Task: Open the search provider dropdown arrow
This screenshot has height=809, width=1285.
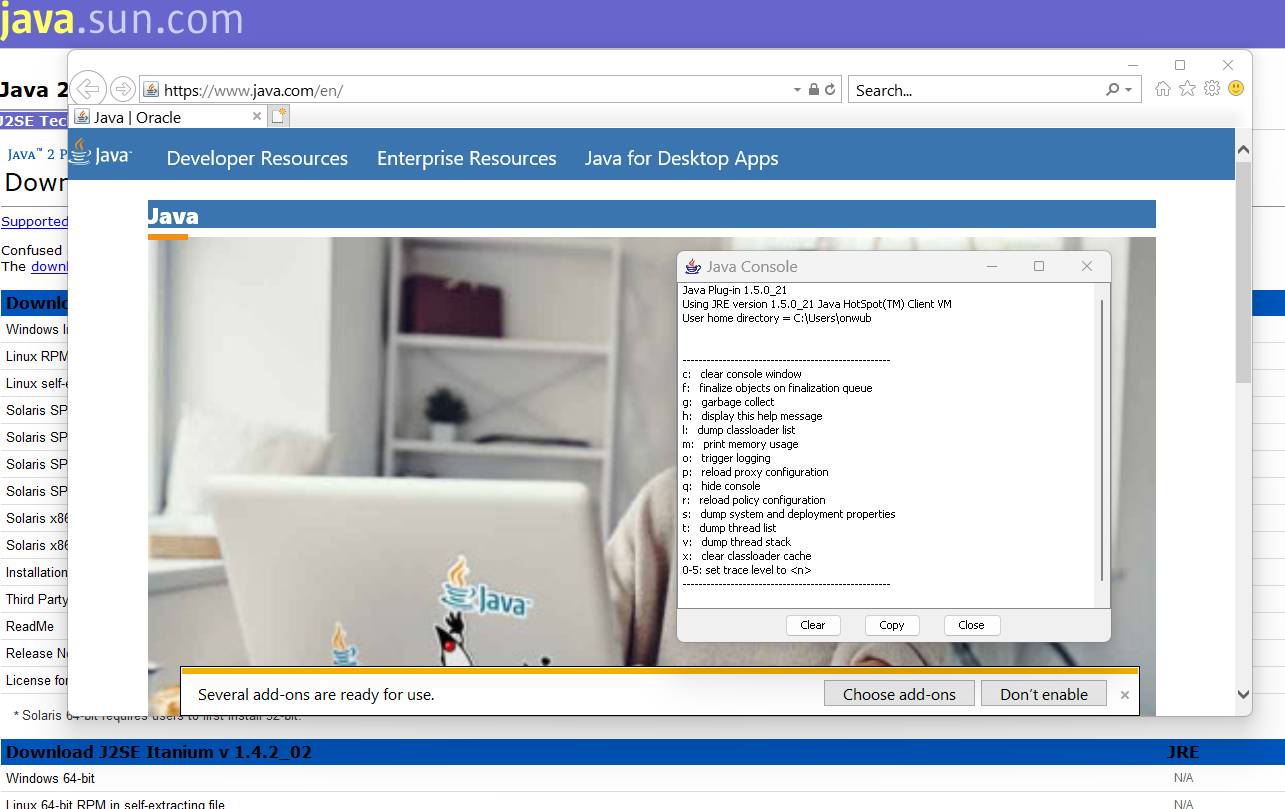Action: (x=1129, y=90)
